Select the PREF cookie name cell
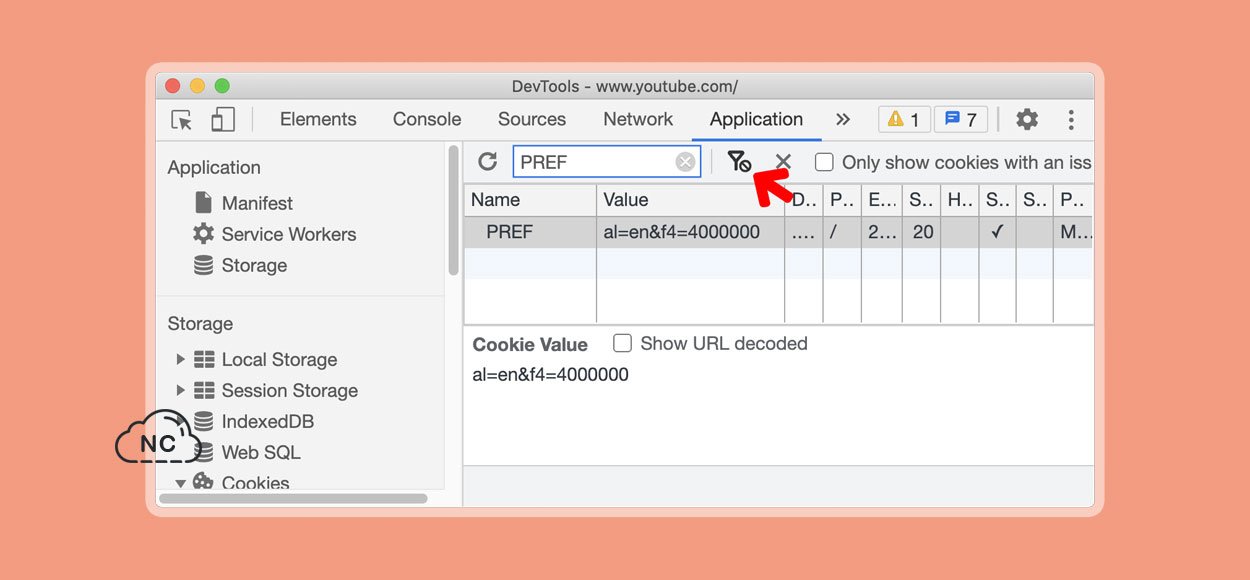The width and height of the screenshot is (1250, 580). click(x=530, y=232)
